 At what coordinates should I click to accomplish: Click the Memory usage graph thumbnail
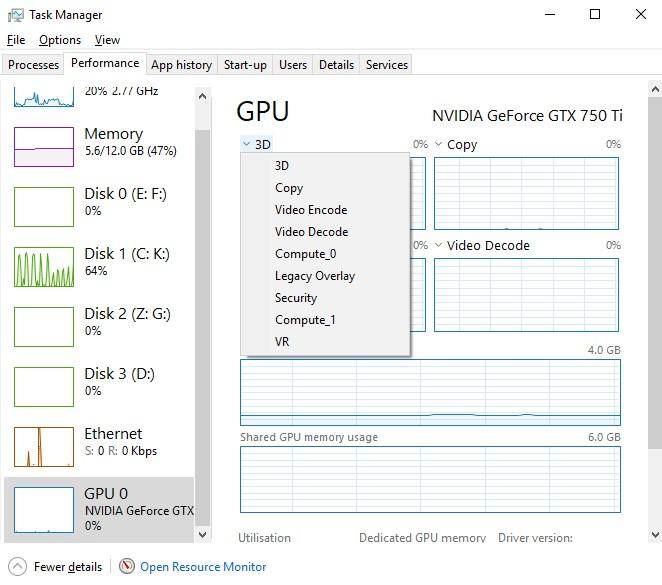pos(44,146)
